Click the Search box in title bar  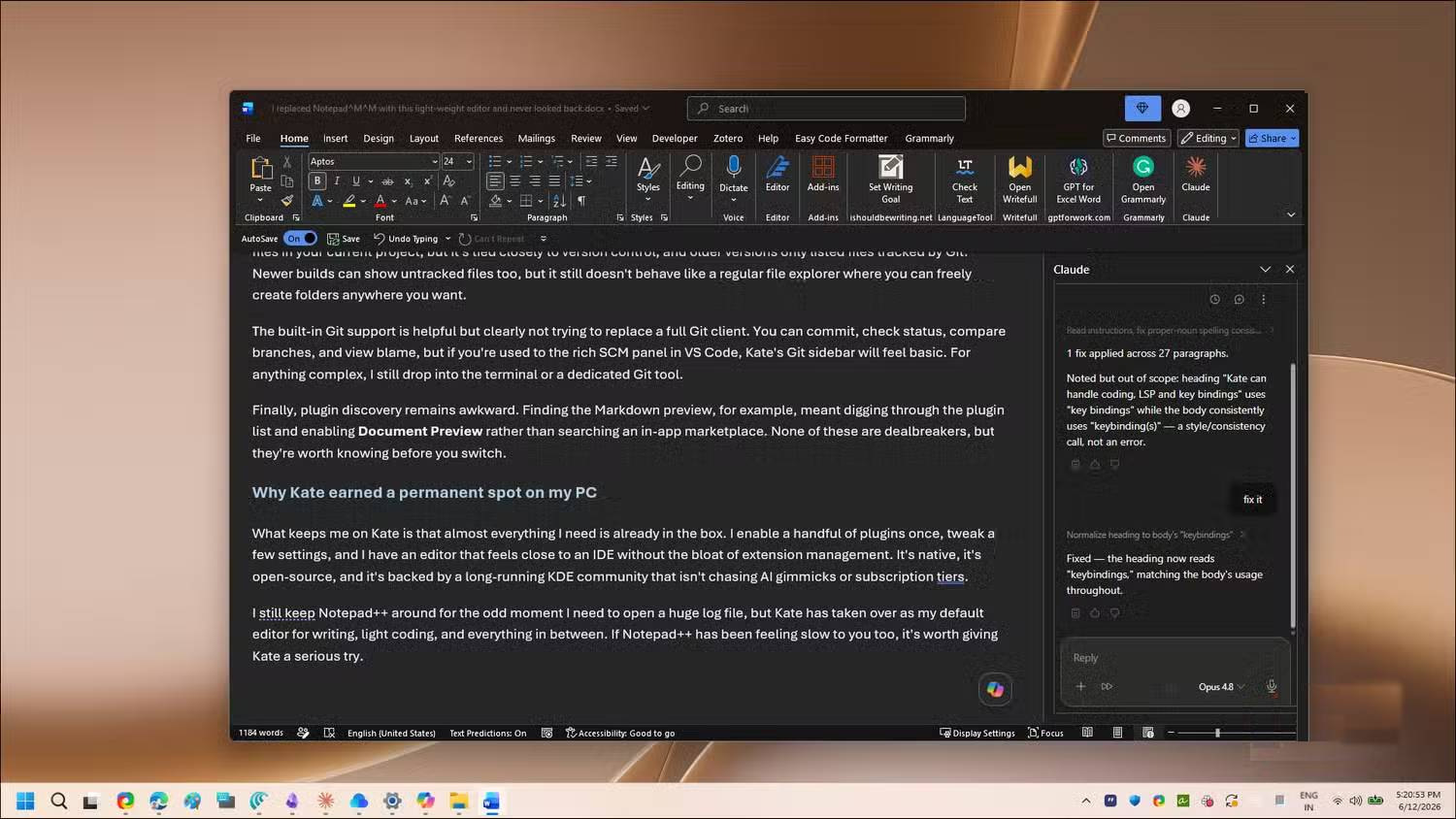click(826, 109)
